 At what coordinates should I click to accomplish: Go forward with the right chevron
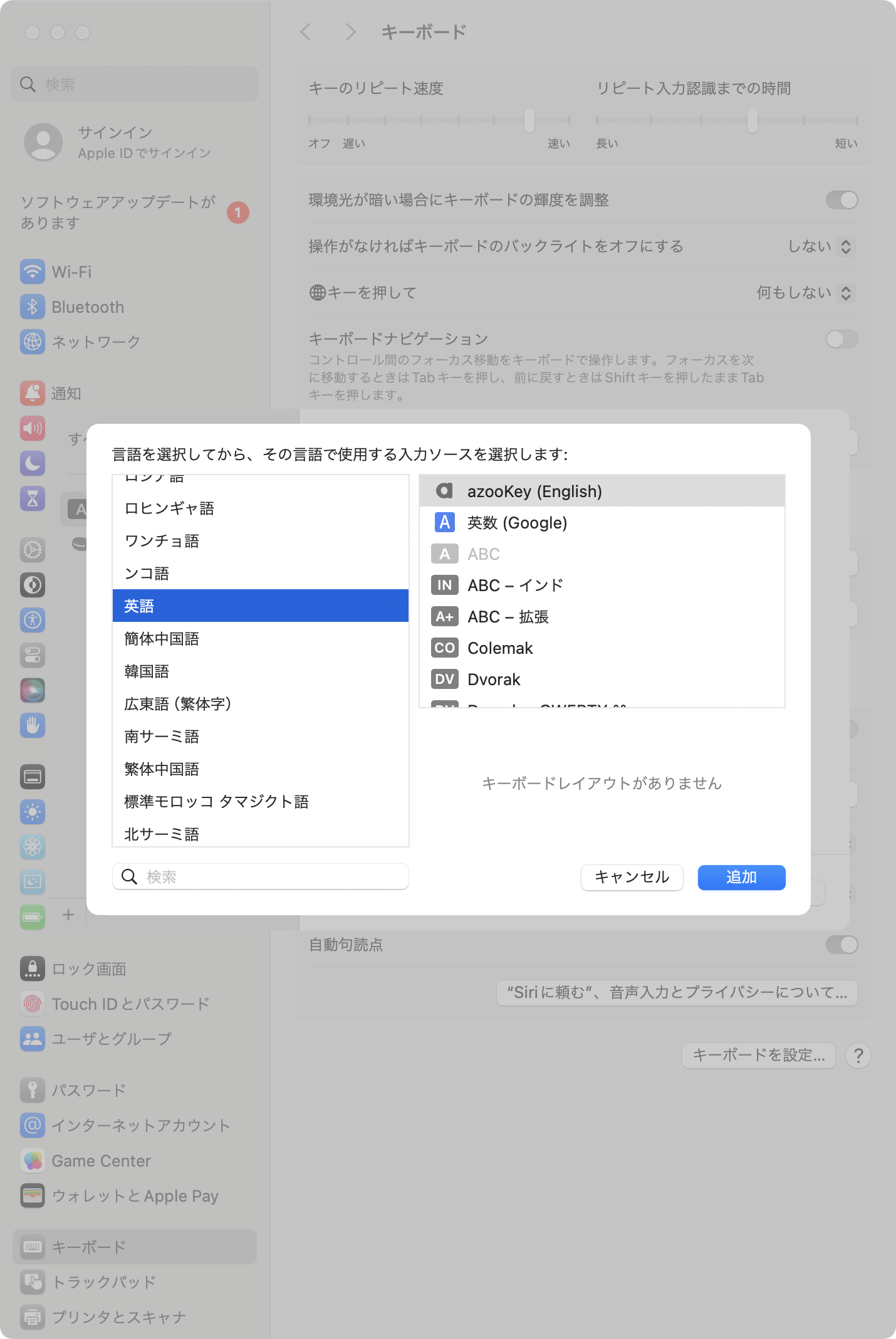pyautogui.click(x=350, y=32)
